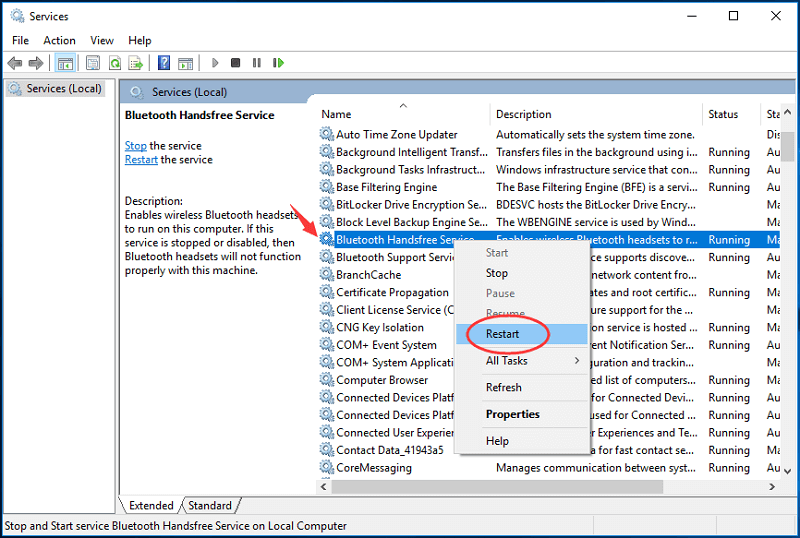This screenshot has width=800, height=538.
Task: Select Services (Local) in the console tree
Action: tap(56, 89)
